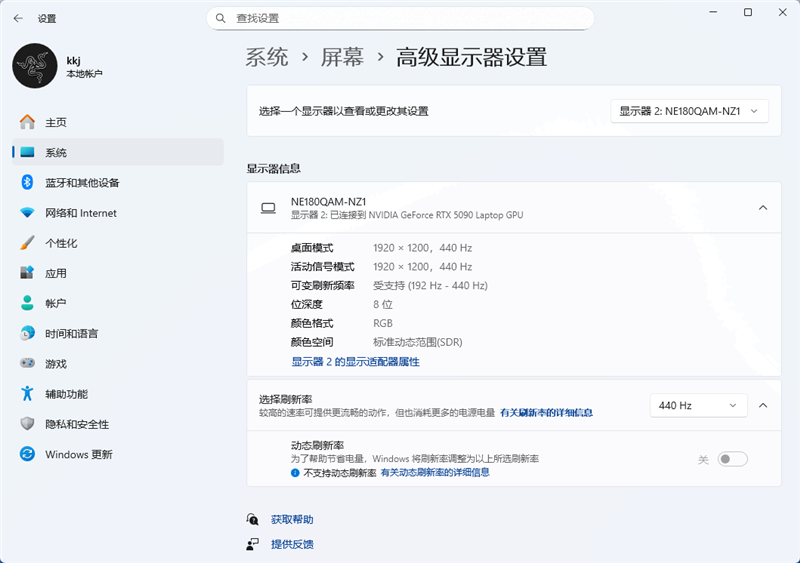
Task: Click the 获取帮助 link
Action: point(292,520)
